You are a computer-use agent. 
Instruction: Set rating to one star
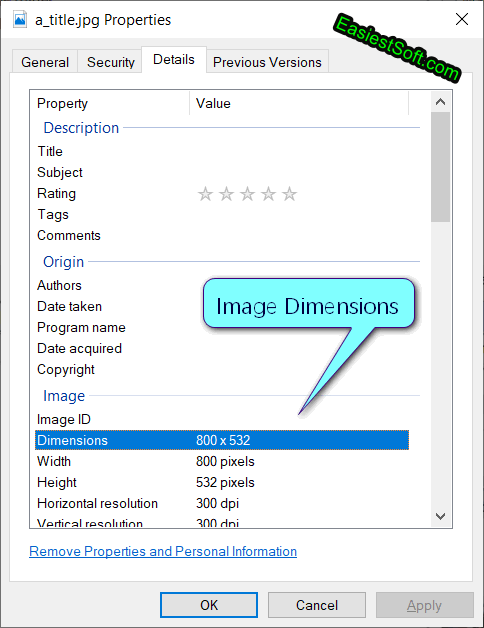(x=205, y=194)
